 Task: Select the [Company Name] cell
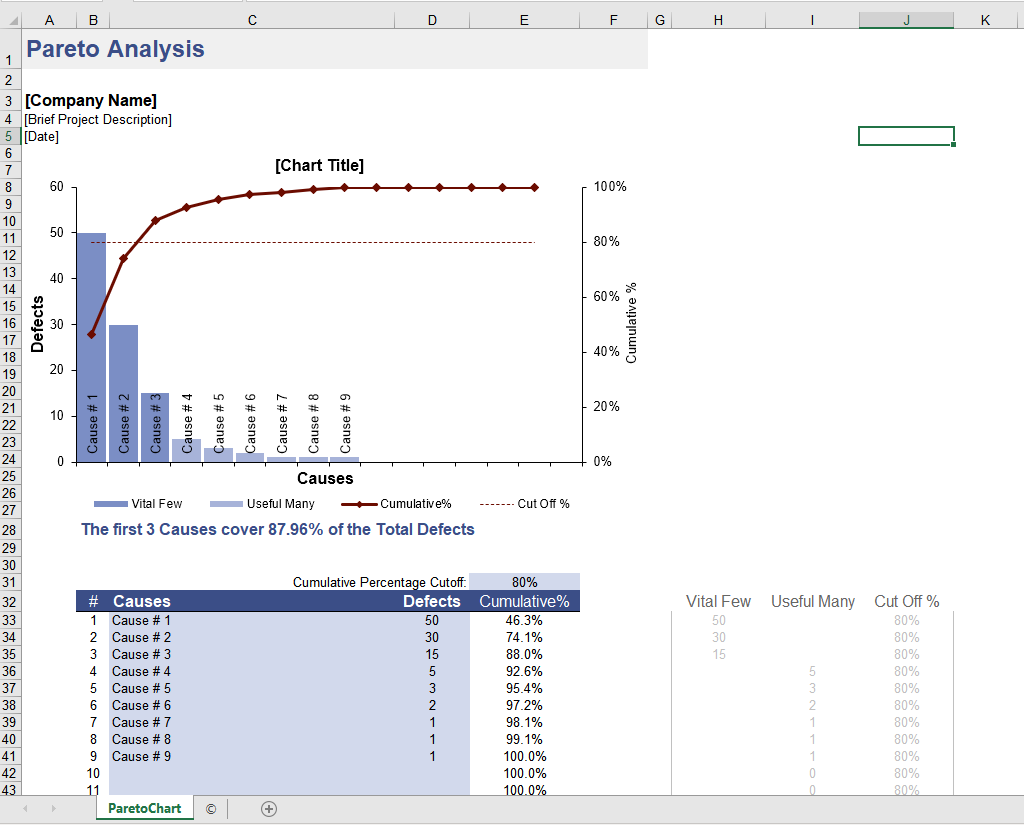90,100
